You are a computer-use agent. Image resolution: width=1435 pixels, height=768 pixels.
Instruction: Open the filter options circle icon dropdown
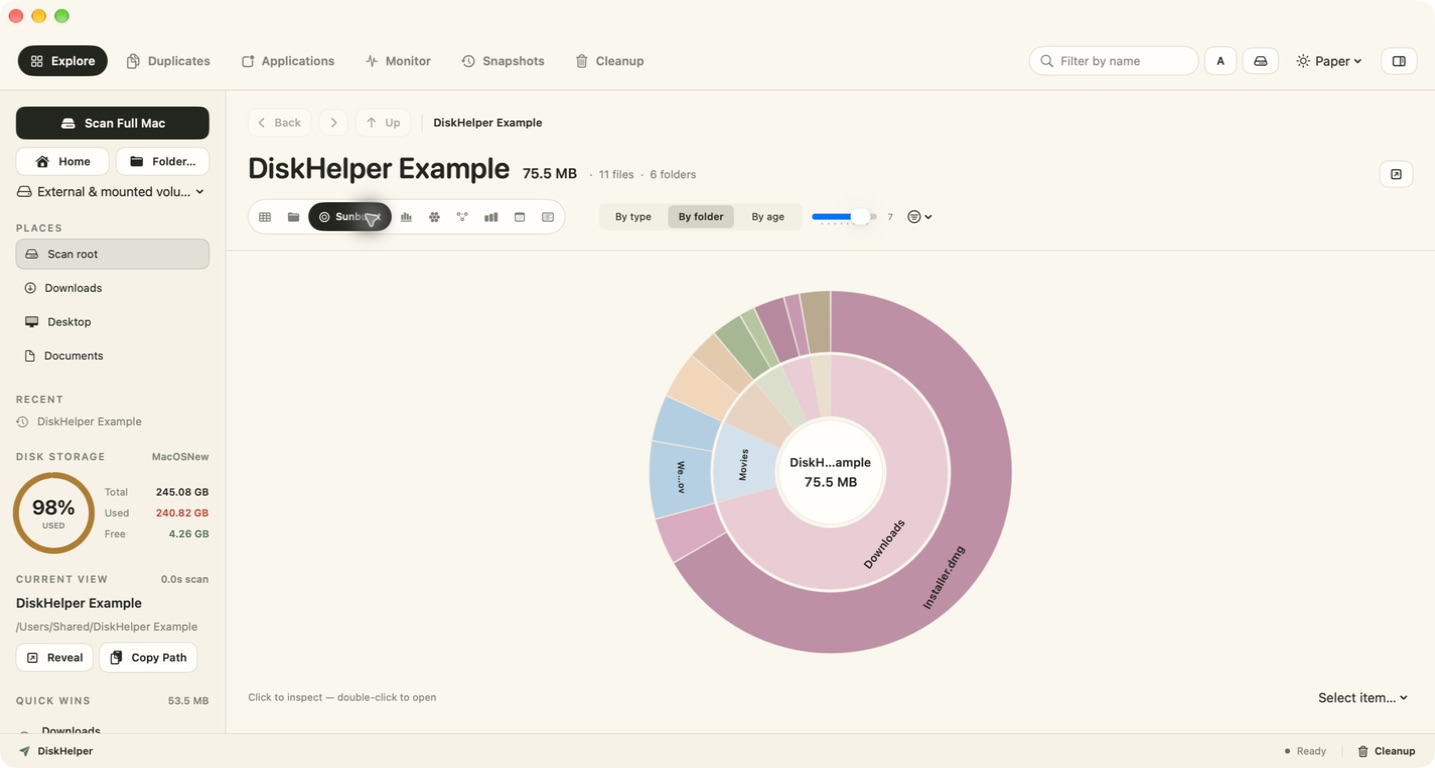pyautogui.click(x=919, y=217)
